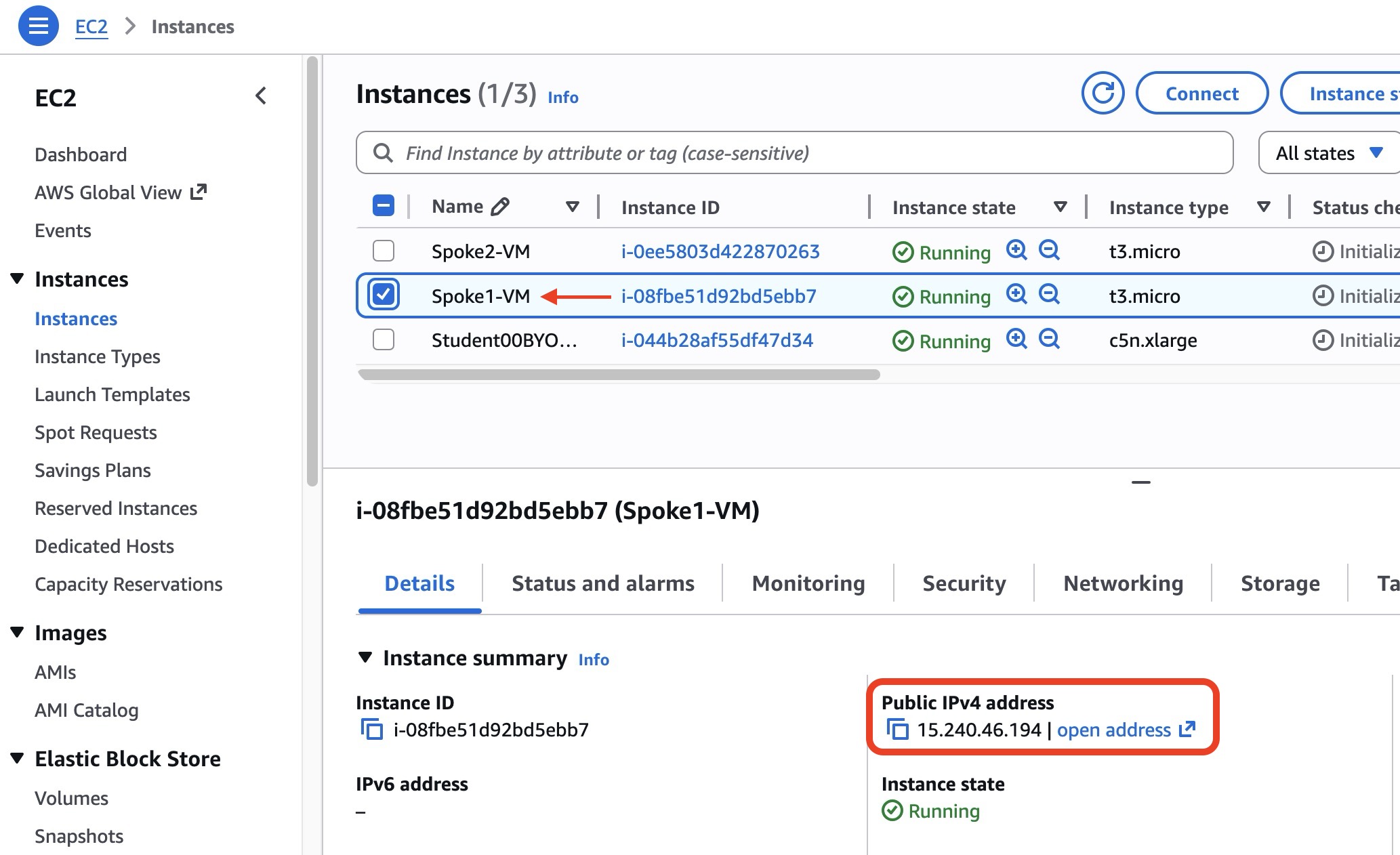Focus the Find Instance search field

pyautogui.click(x=794, y=153)
